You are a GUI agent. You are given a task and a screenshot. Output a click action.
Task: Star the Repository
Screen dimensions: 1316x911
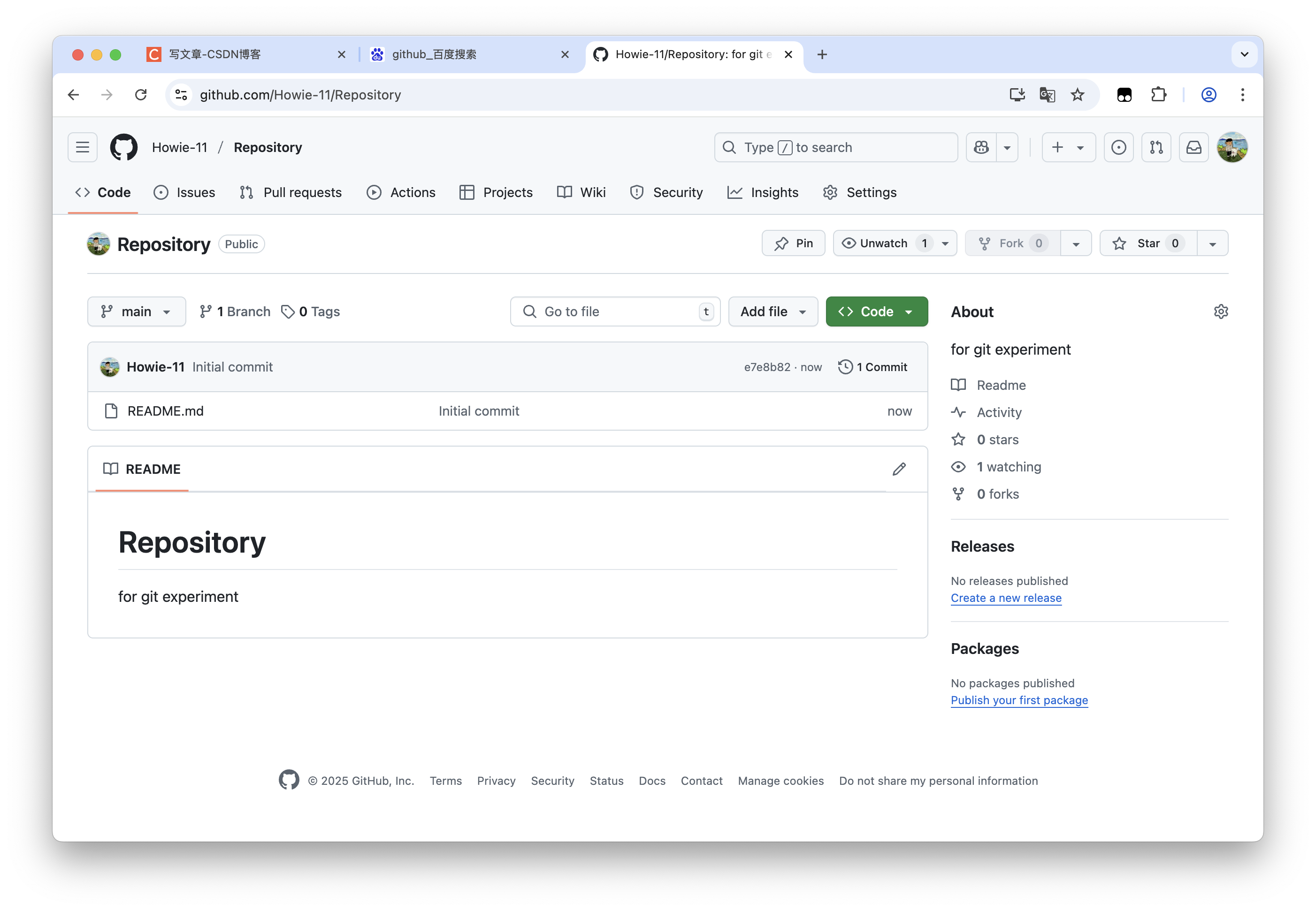tap(1148, 244)
